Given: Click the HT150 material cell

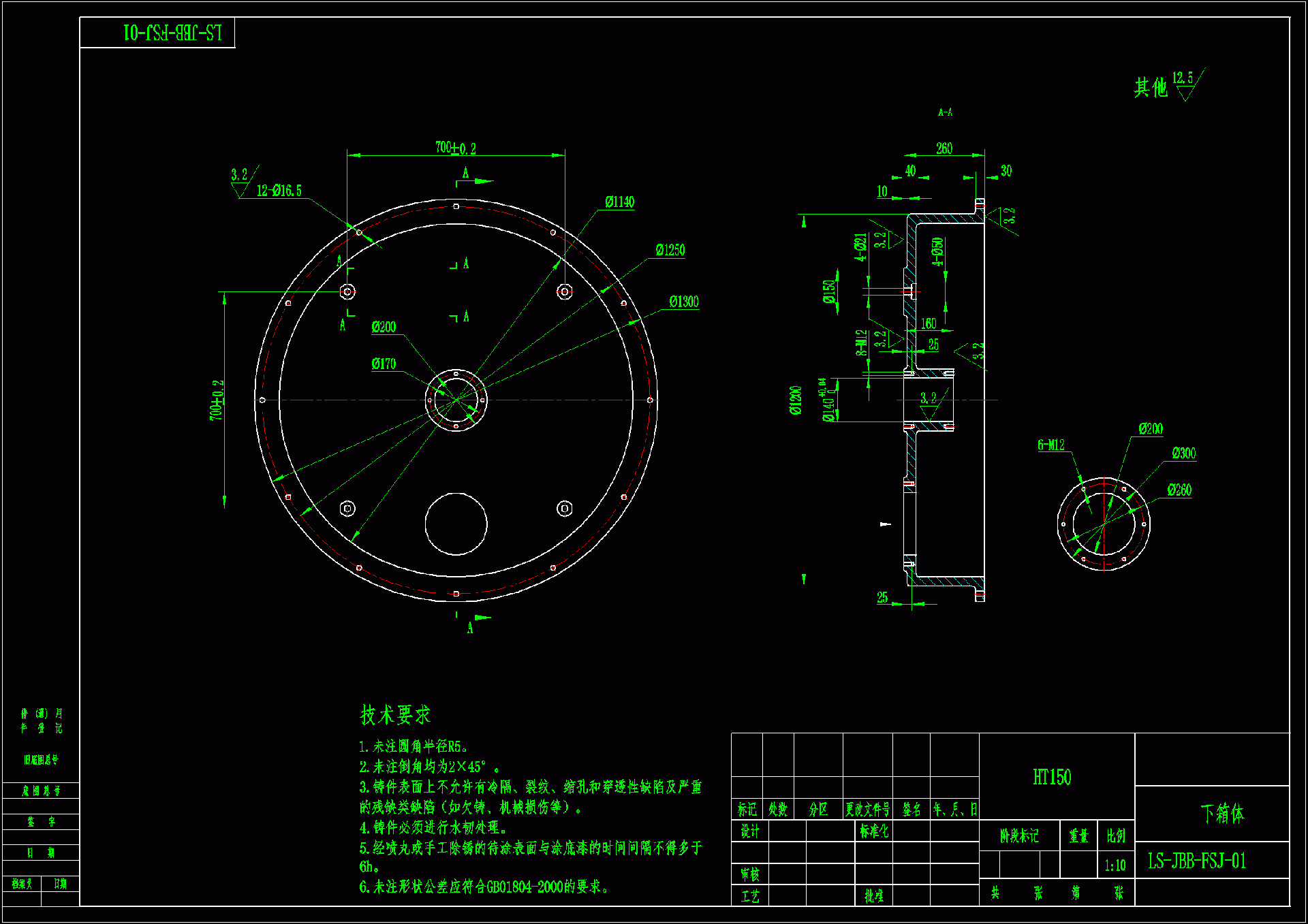Looking at the screenshot, I should [1051, 778].
